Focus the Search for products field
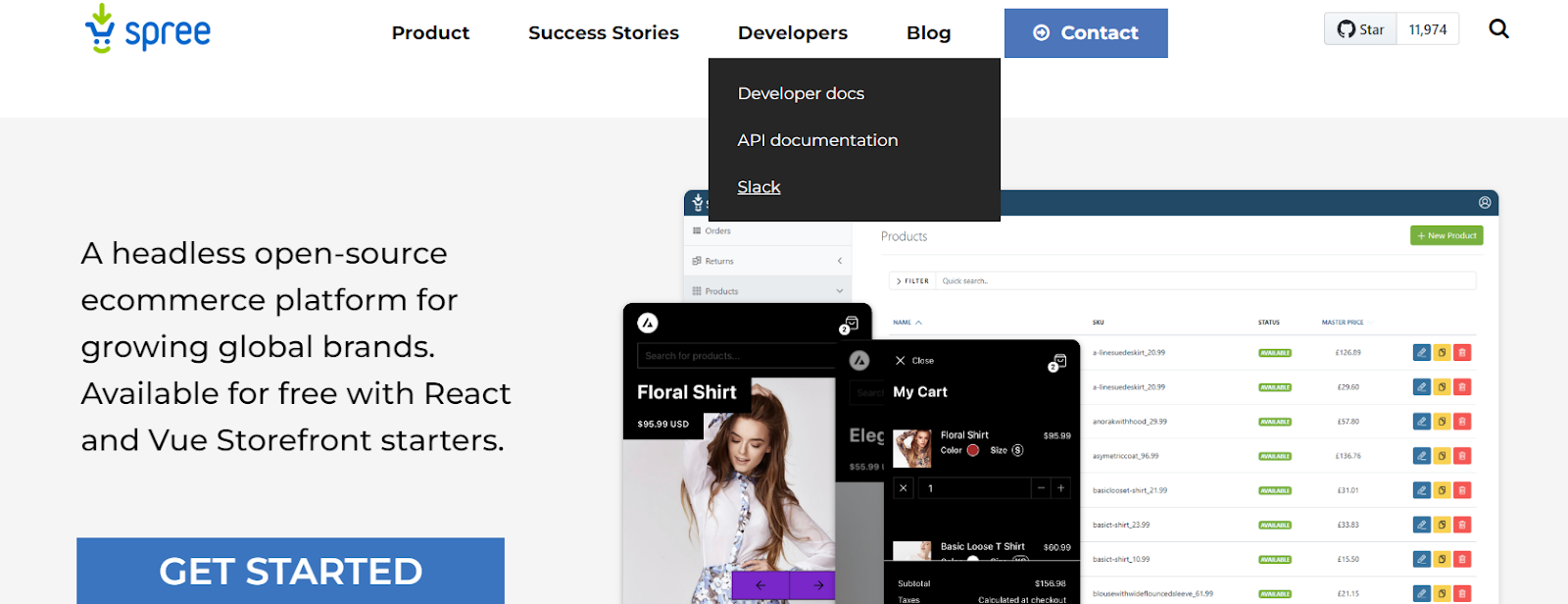The image size is (1568, 604). [x=737, y=356]
